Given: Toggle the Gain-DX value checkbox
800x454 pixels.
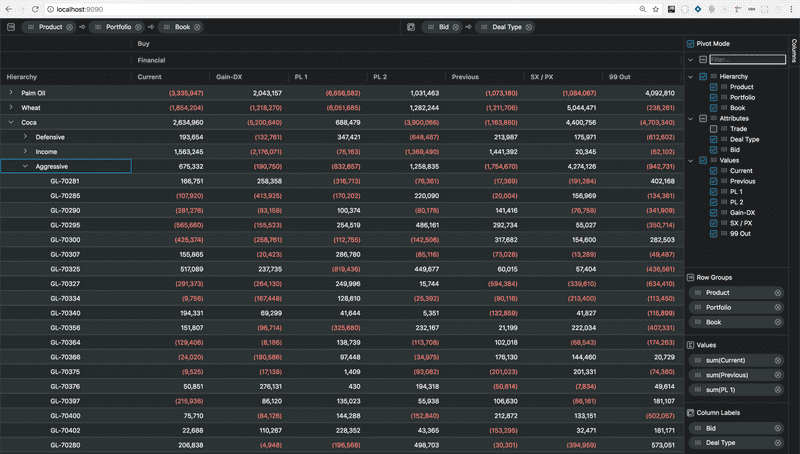Looking at the screenshot, I should point(713,213).
